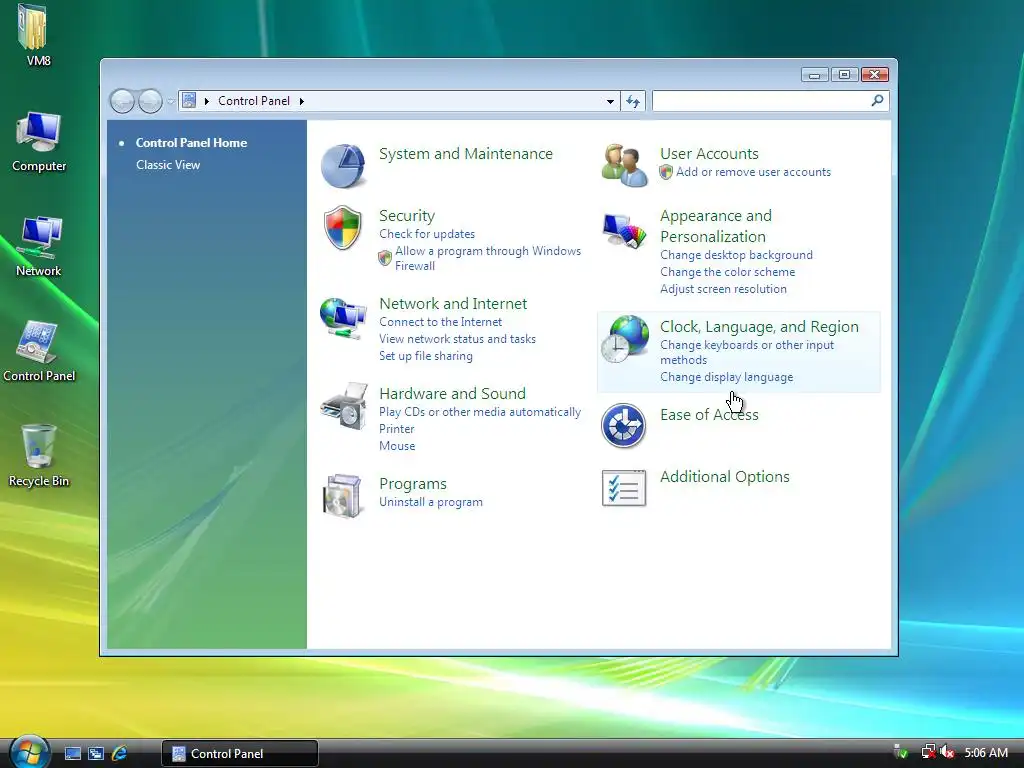Screen dimensions: 1024x768
Task: Click the Additional Options checklist icon
Action: coord(624,488)
